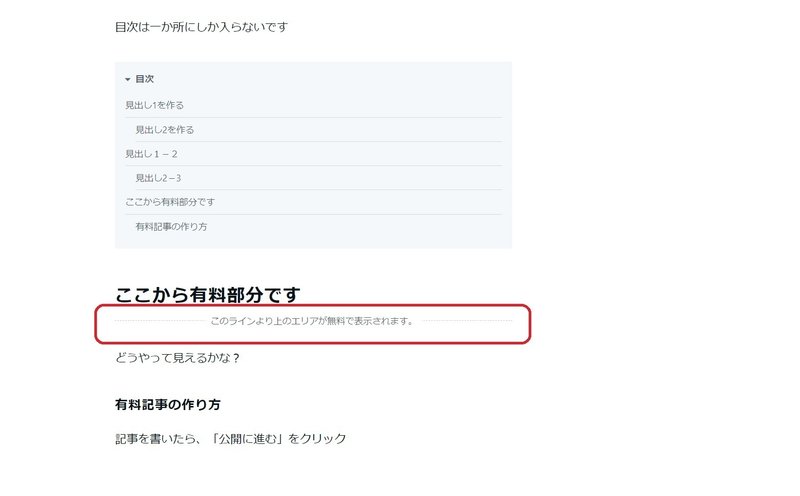The width and height of the screenshot is (800, 496).
Task: Click the dotted divider left of paywall text
Action: click(160, 321)
